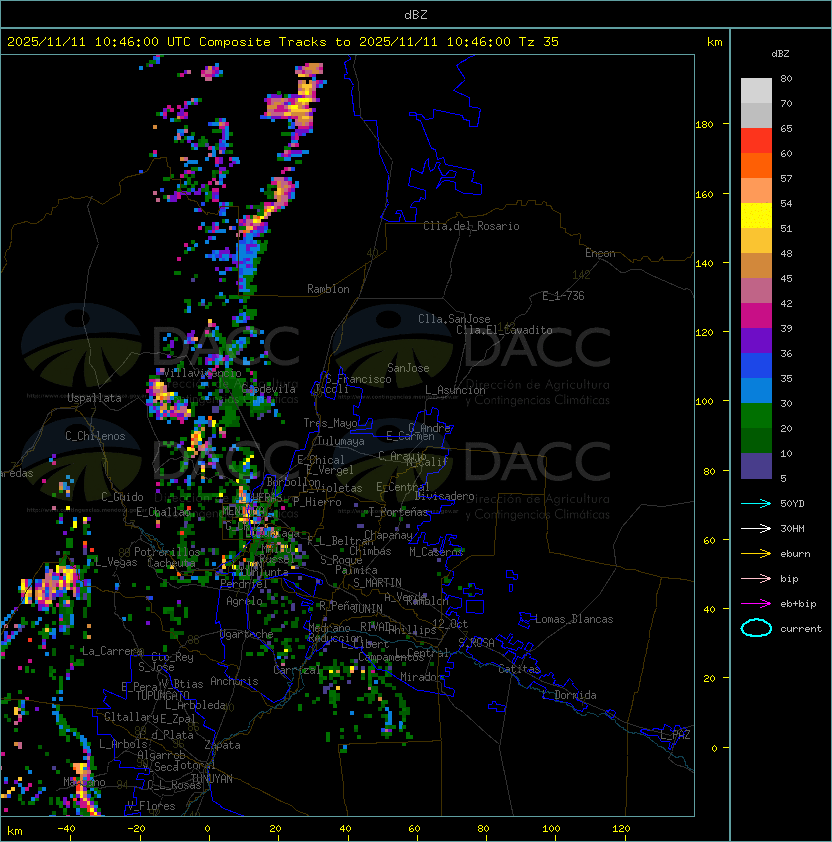The width and height of the screenshot is (832, 842).
Task: Click the Agrelo place label
Action: 244,601
